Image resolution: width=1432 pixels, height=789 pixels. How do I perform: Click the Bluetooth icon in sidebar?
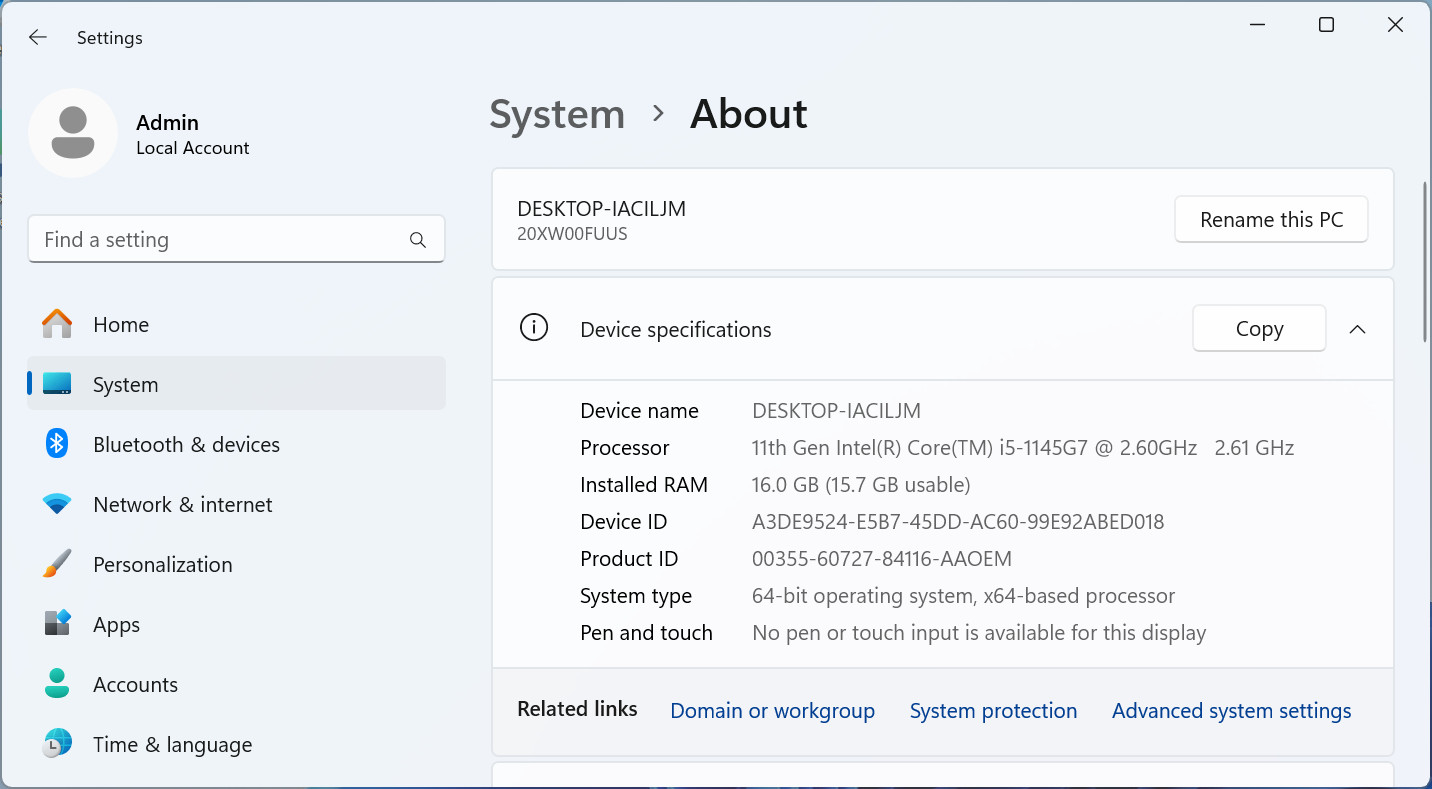[x=57, y=444]
